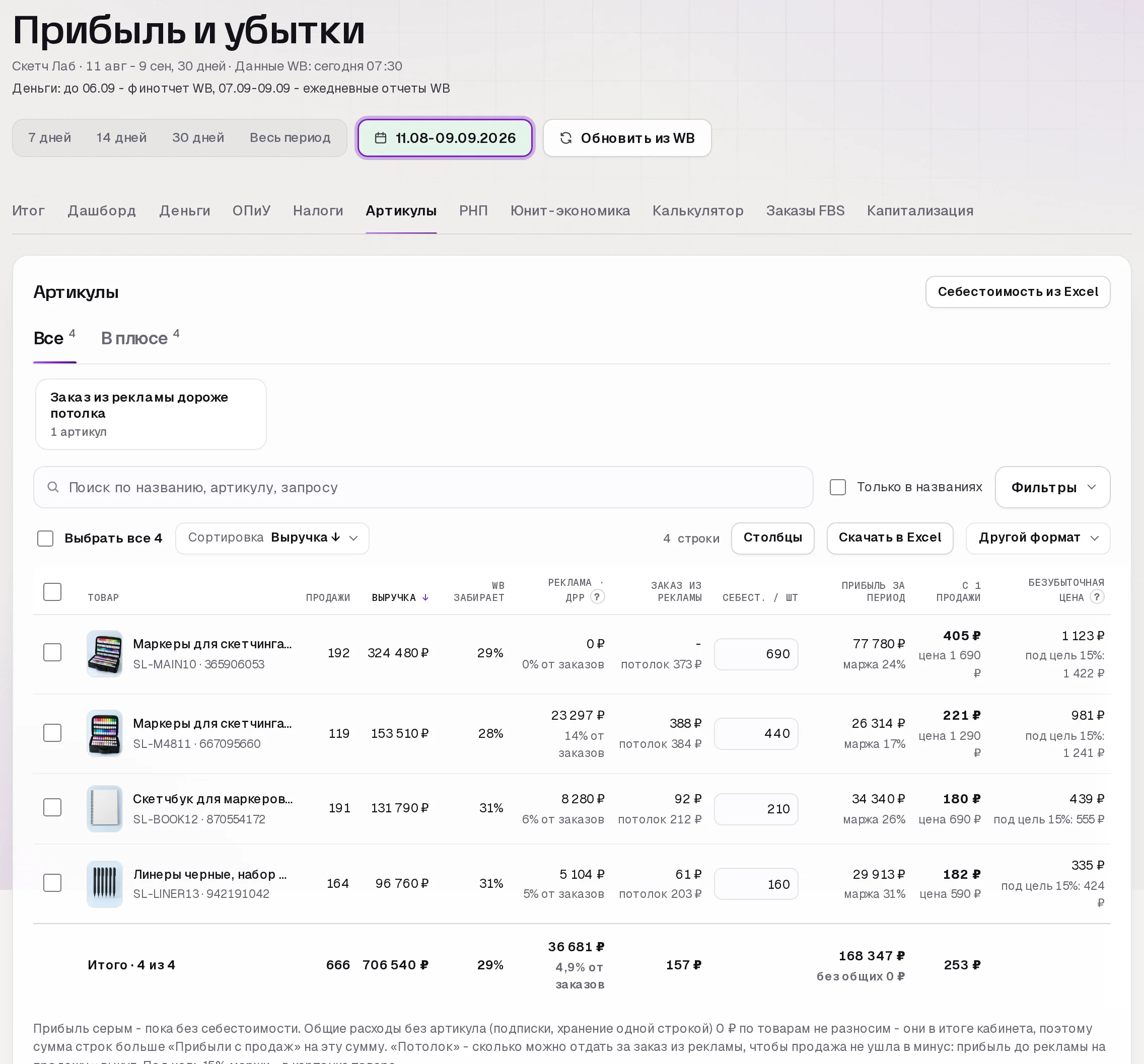Select the SL-LINER13 row checkbox
Image resolution: width=1144 pixels, height=1064 pixels.
pyautogui.click(x=52, y=883)
